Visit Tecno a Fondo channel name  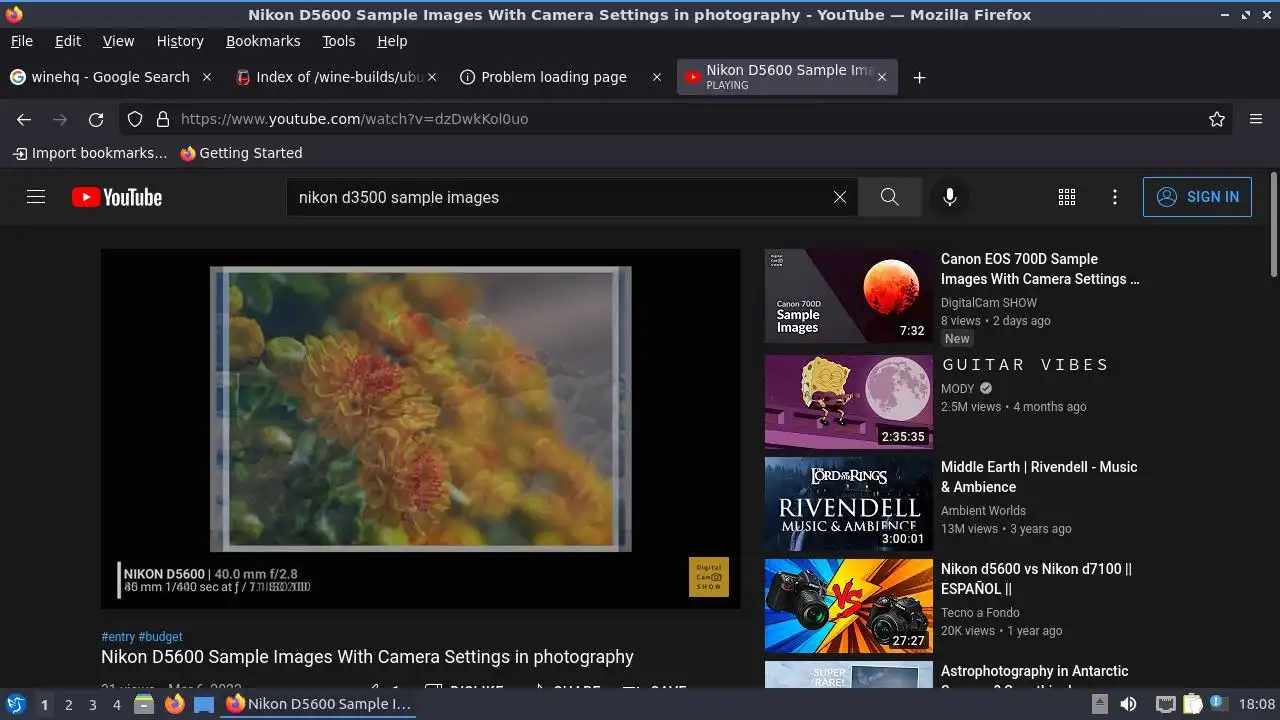[980, 613]
